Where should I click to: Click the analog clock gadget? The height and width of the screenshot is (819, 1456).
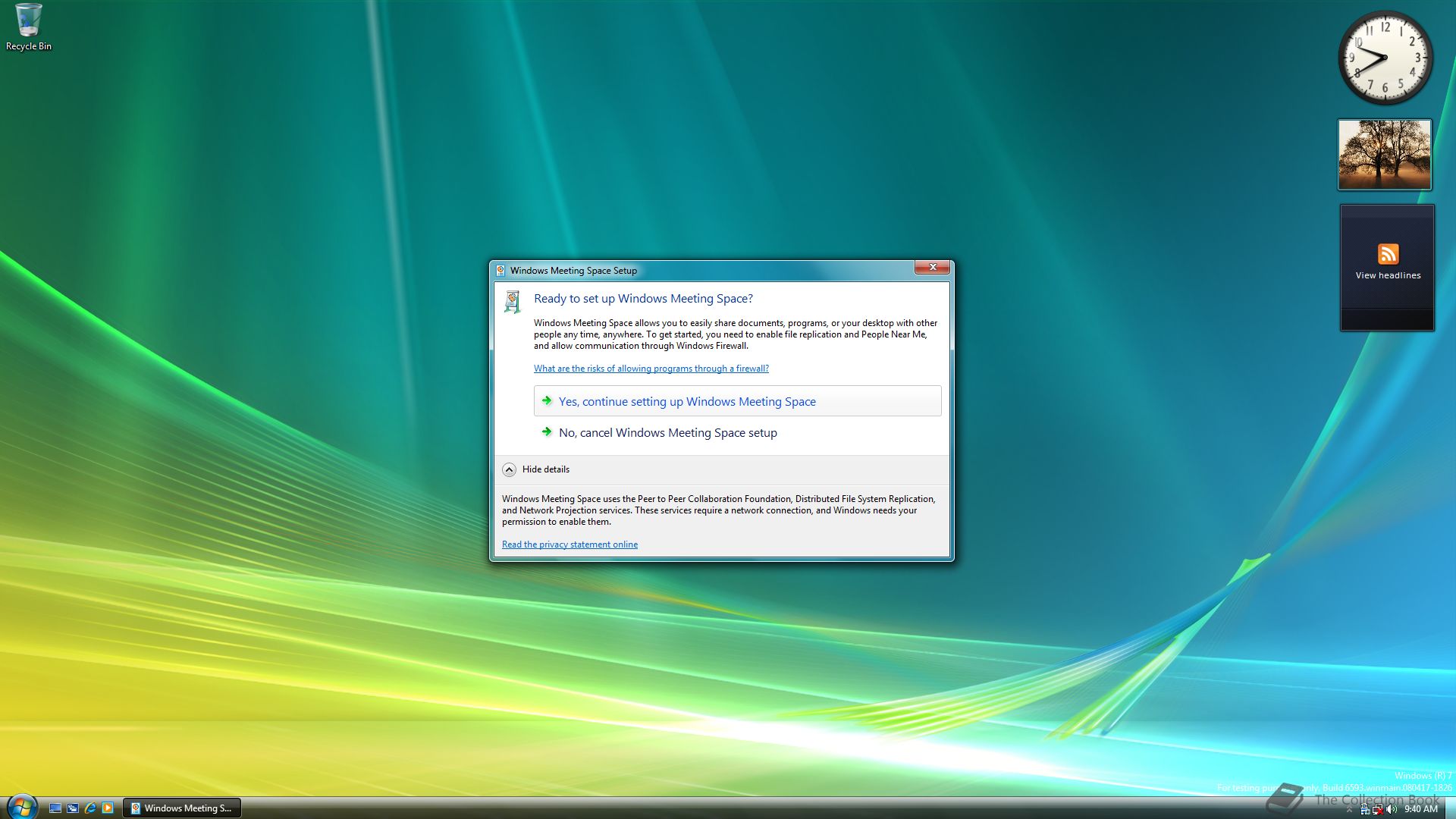[1385, 58]
